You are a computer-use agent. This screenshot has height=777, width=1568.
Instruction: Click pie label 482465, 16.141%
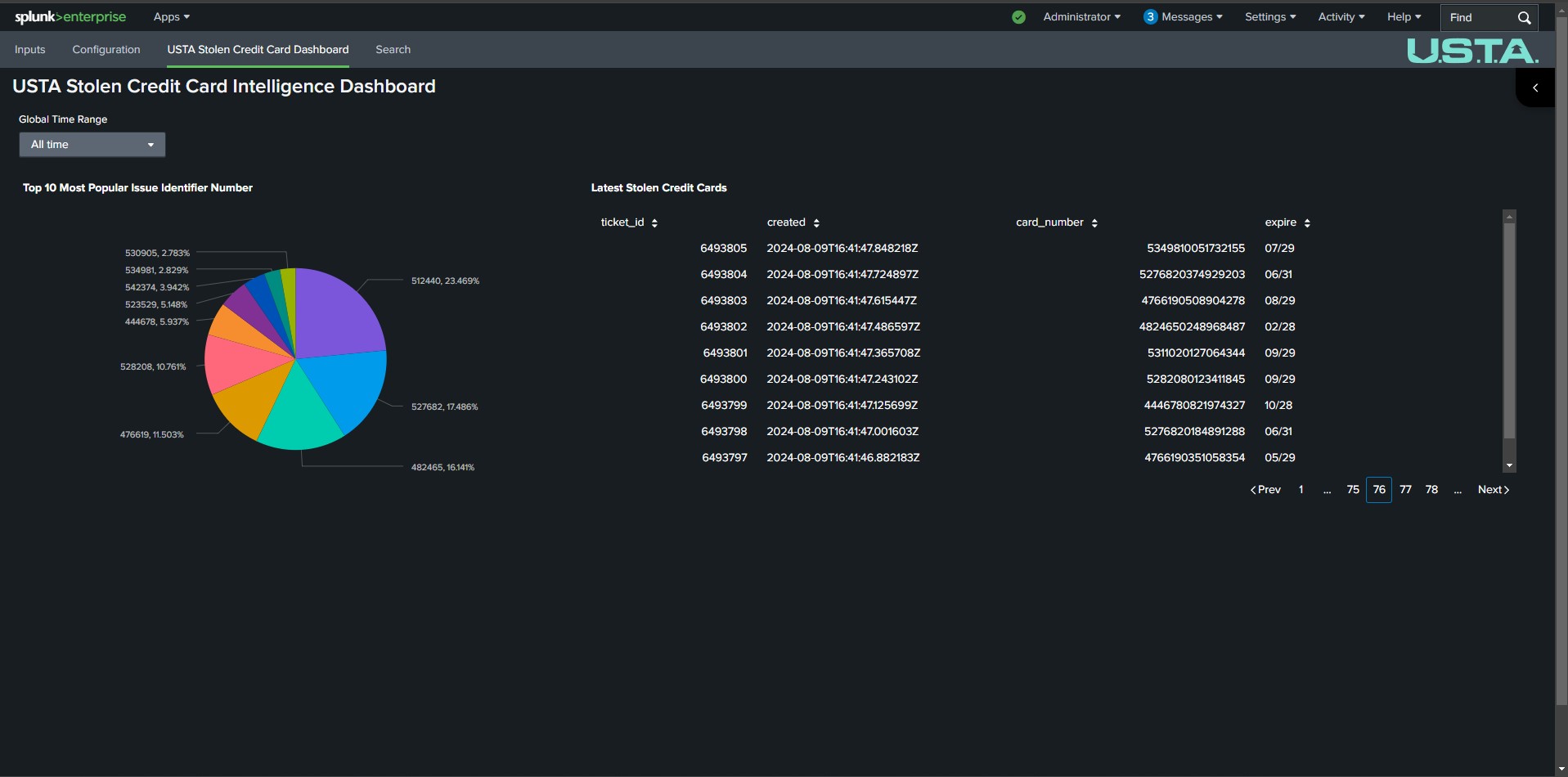click(x=443, y=468)
